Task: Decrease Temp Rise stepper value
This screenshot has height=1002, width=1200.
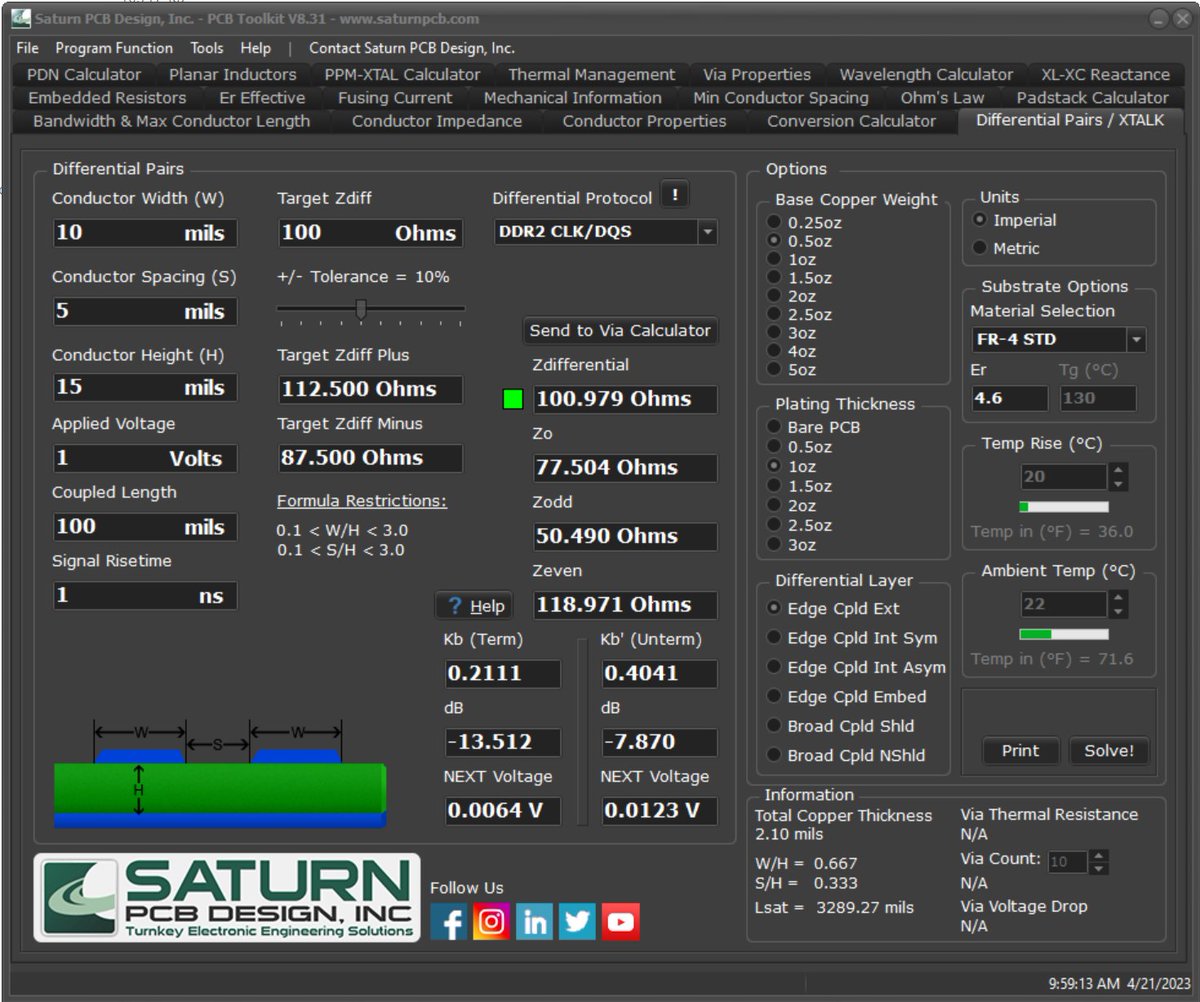Action: point(1118,484)
